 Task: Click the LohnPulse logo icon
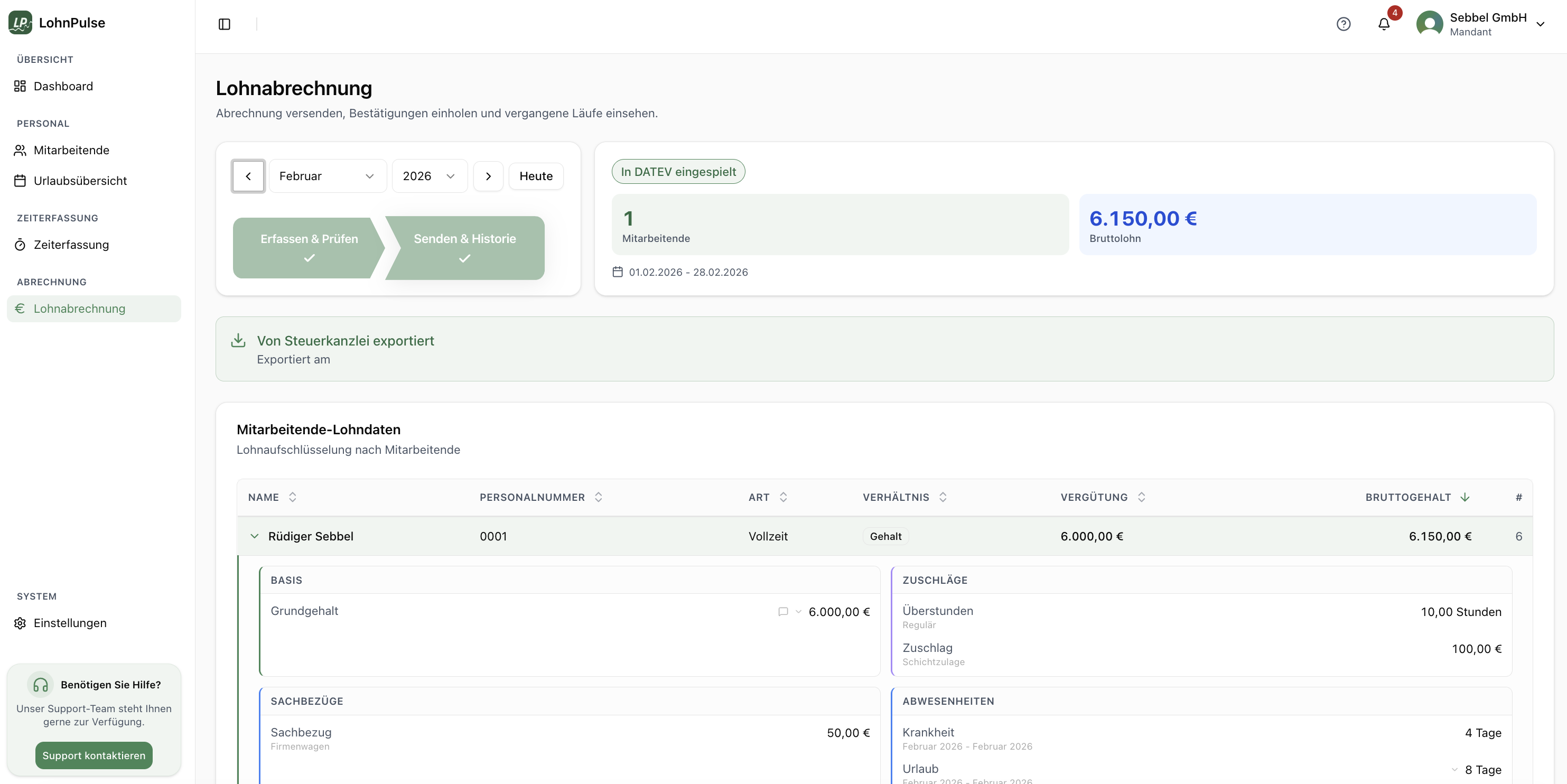point(20,23)
